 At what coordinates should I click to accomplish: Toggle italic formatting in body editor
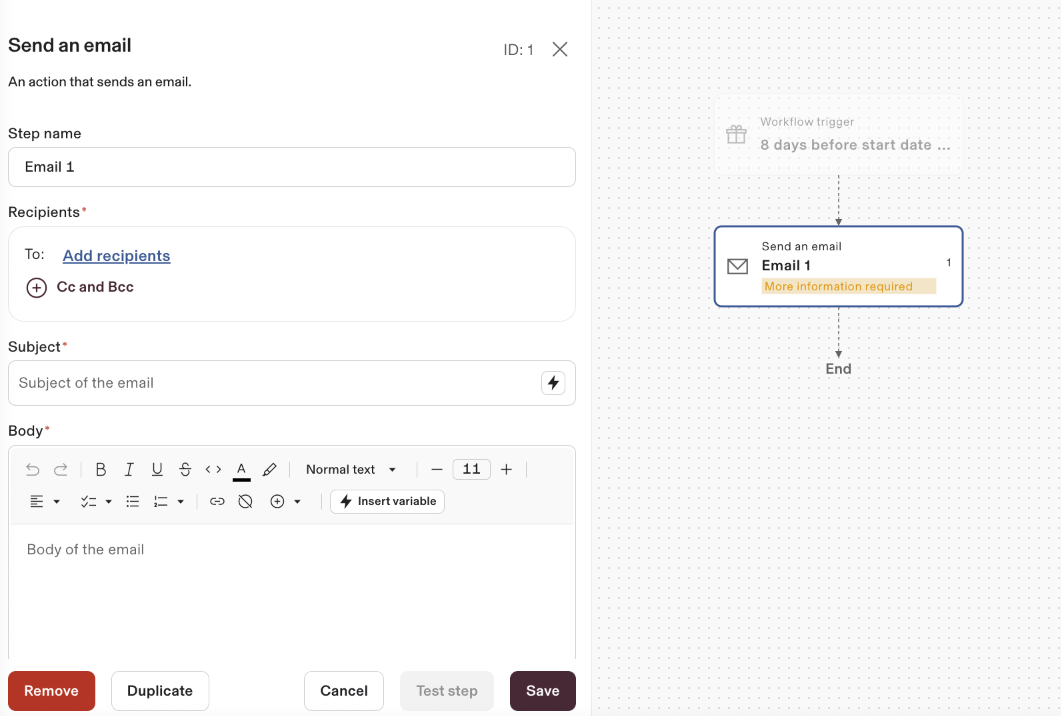pos(129,470)
